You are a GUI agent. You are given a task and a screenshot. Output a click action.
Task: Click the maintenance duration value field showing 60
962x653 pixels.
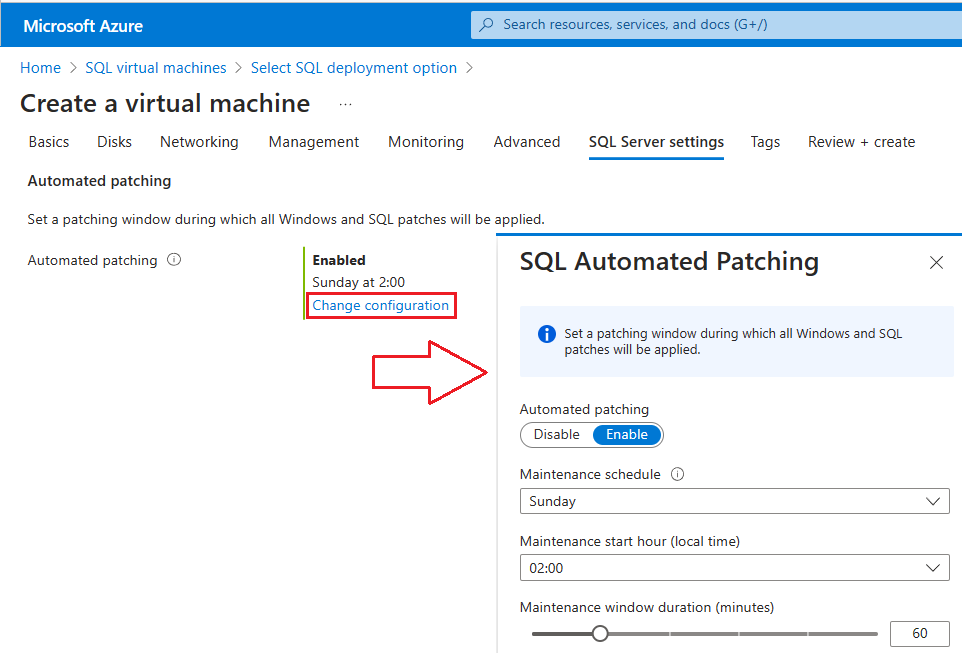(x=918, y=633)
